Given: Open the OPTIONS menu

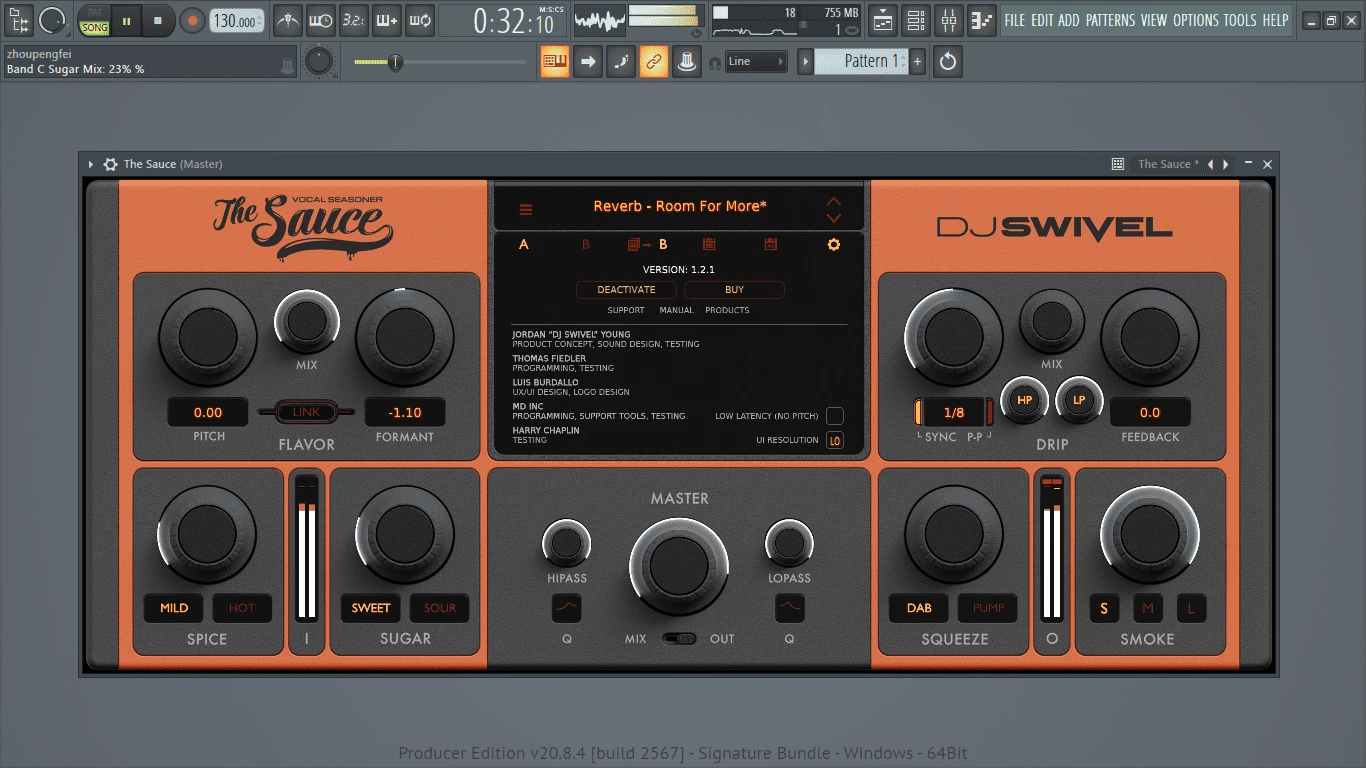Looking at the screenshot, I should (1196, 20).
